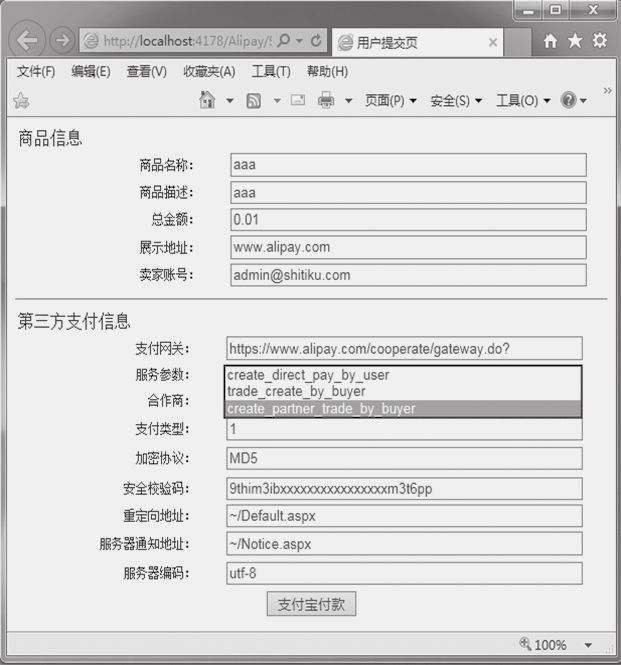Image resolution: width=621 pixels, height=665 pixels.
Task: Click the search magnifier in address bar
Action: click(x=283, y=41)
